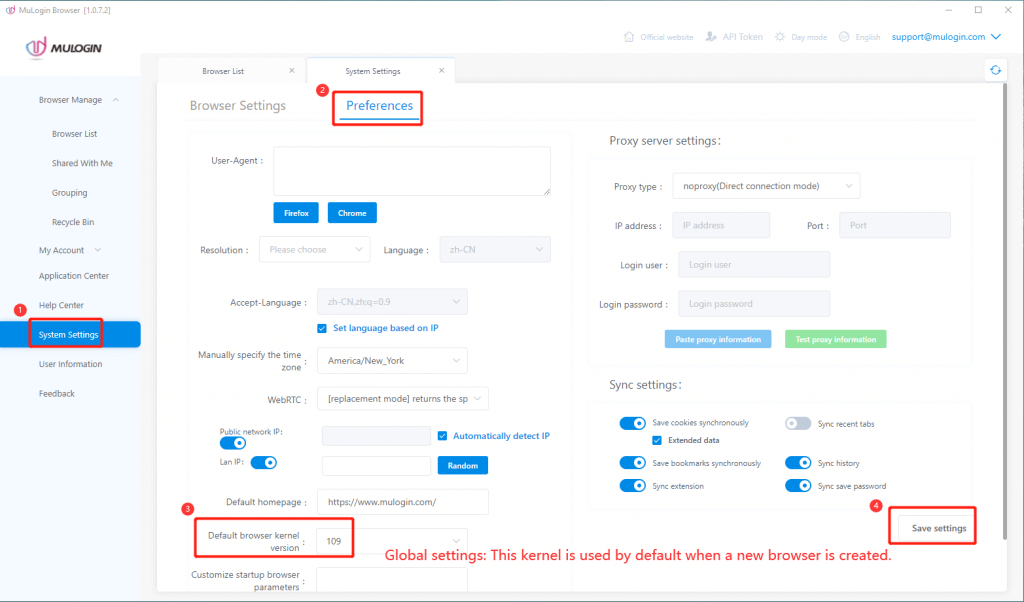Image resolution: width=1024 pixels, height=602 pixels.
Task: Open the Browser Settings section tab
Action: (x=238, y=106)
